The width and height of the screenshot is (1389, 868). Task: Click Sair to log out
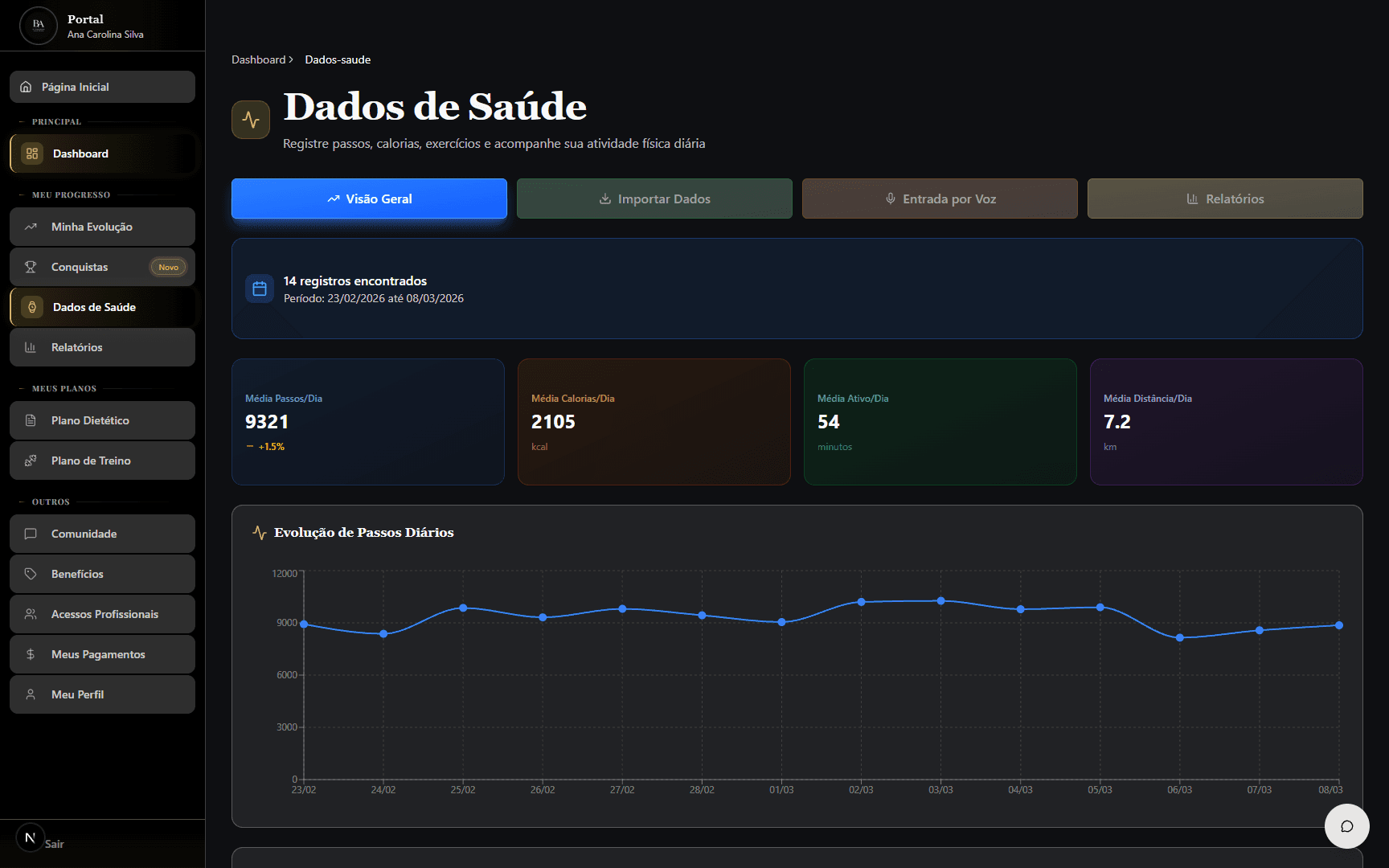[54, 843]
